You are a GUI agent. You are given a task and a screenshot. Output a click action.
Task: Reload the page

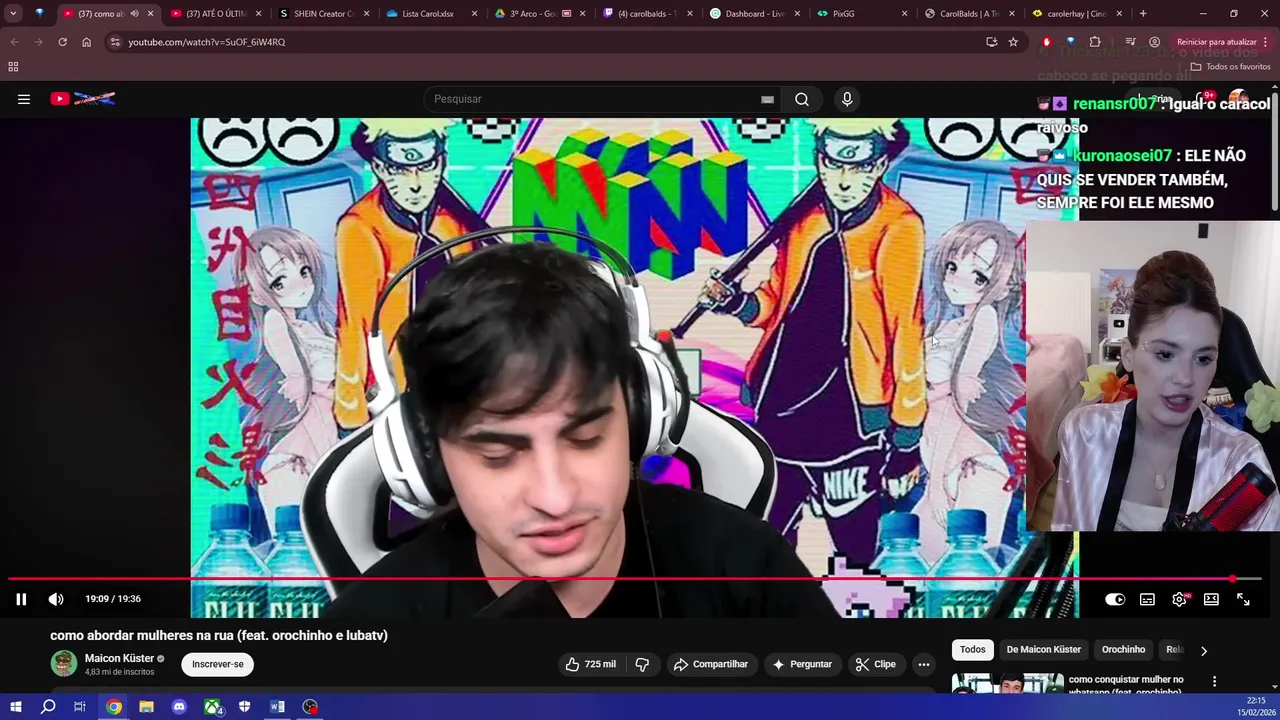(62, 42)
